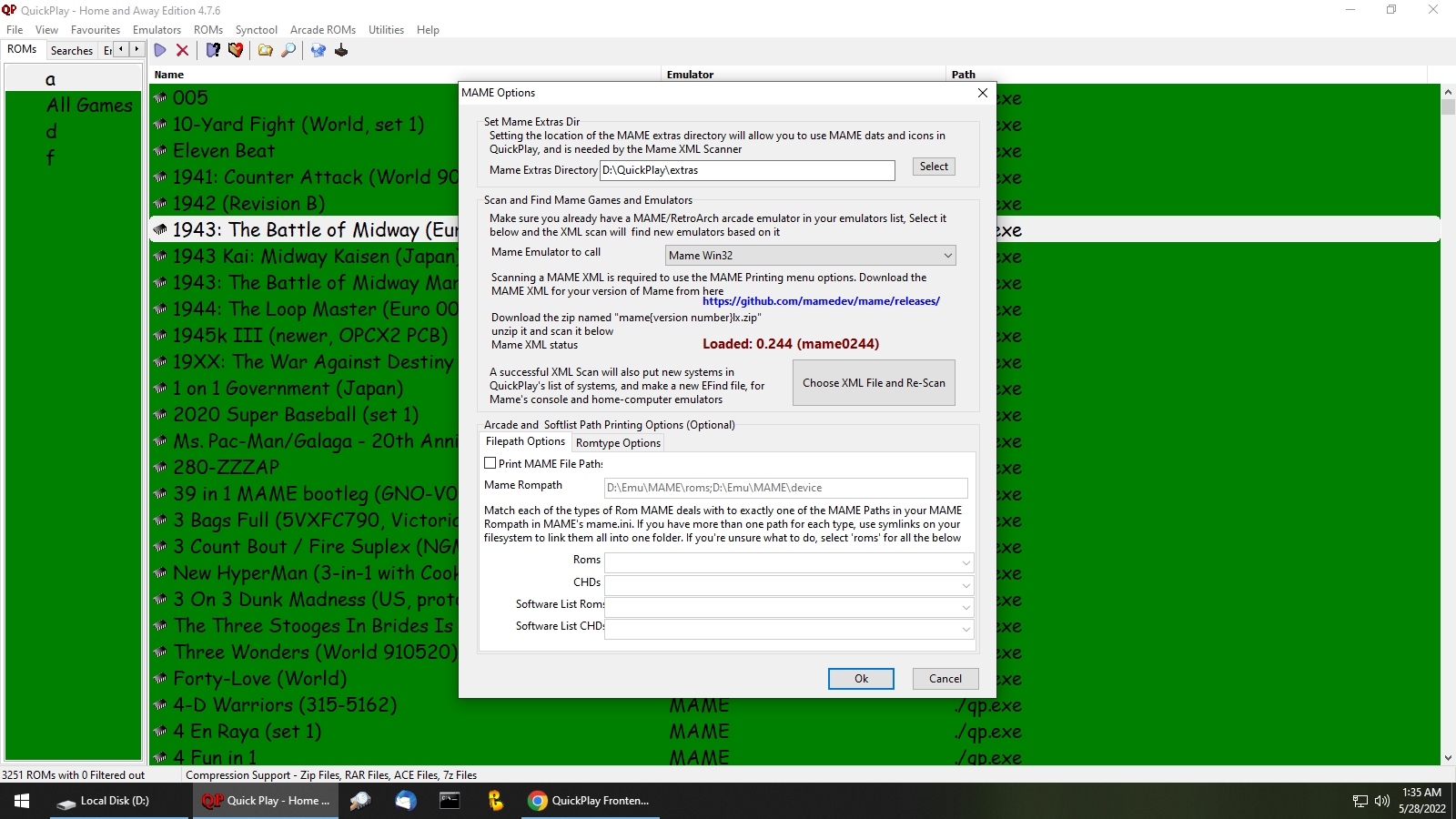Select 1942 (Revision B) row

[x=248, y=203]
